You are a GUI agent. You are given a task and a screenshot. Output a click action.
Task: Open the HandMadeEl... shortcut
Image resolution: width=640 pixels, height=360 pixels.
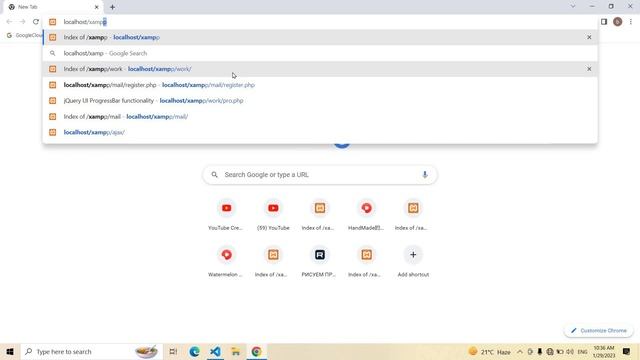[366, 215]
